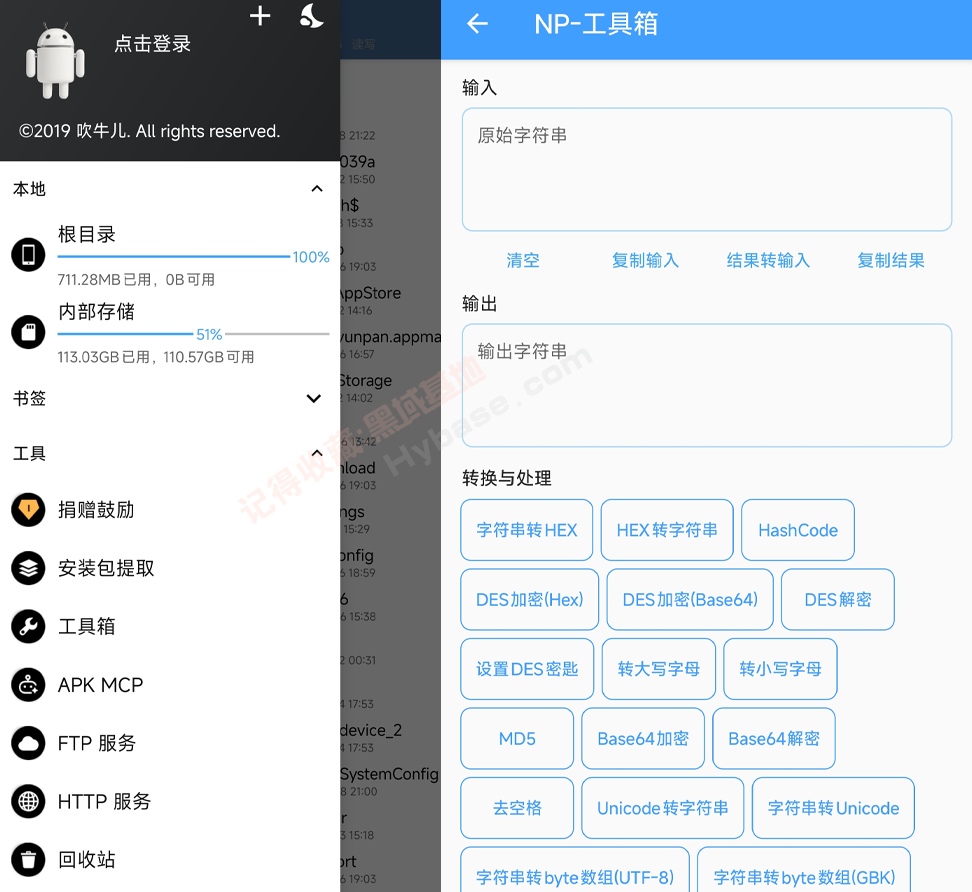972x892 pixels.
Task: Click Base64加密 button
Action: (x=643, y=738)
